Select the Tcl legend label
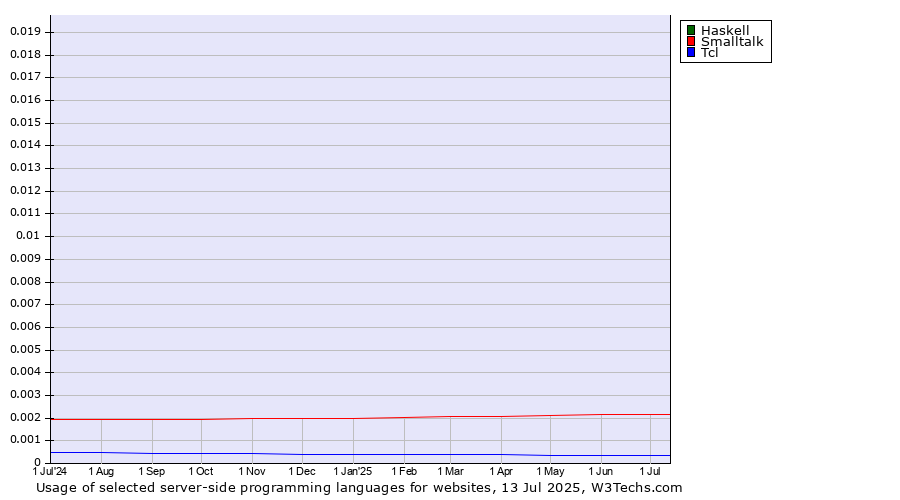Screen dimensions: 900x500 click(x=709, y=52)
